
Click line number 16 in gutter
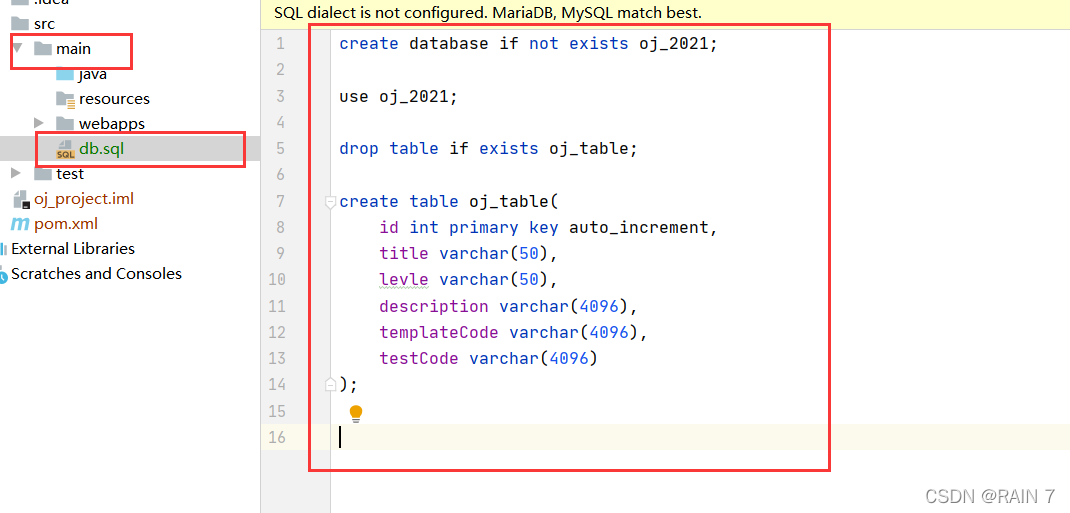(276, 437)
